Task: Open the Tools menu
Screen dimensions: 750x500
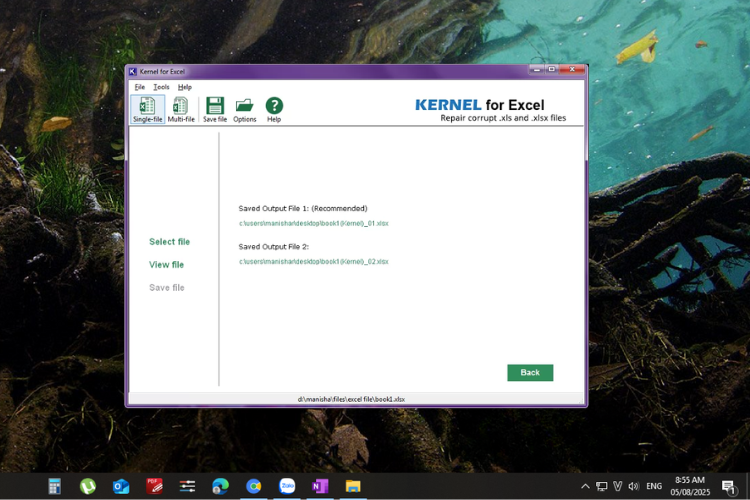Action: pos(161,87)
